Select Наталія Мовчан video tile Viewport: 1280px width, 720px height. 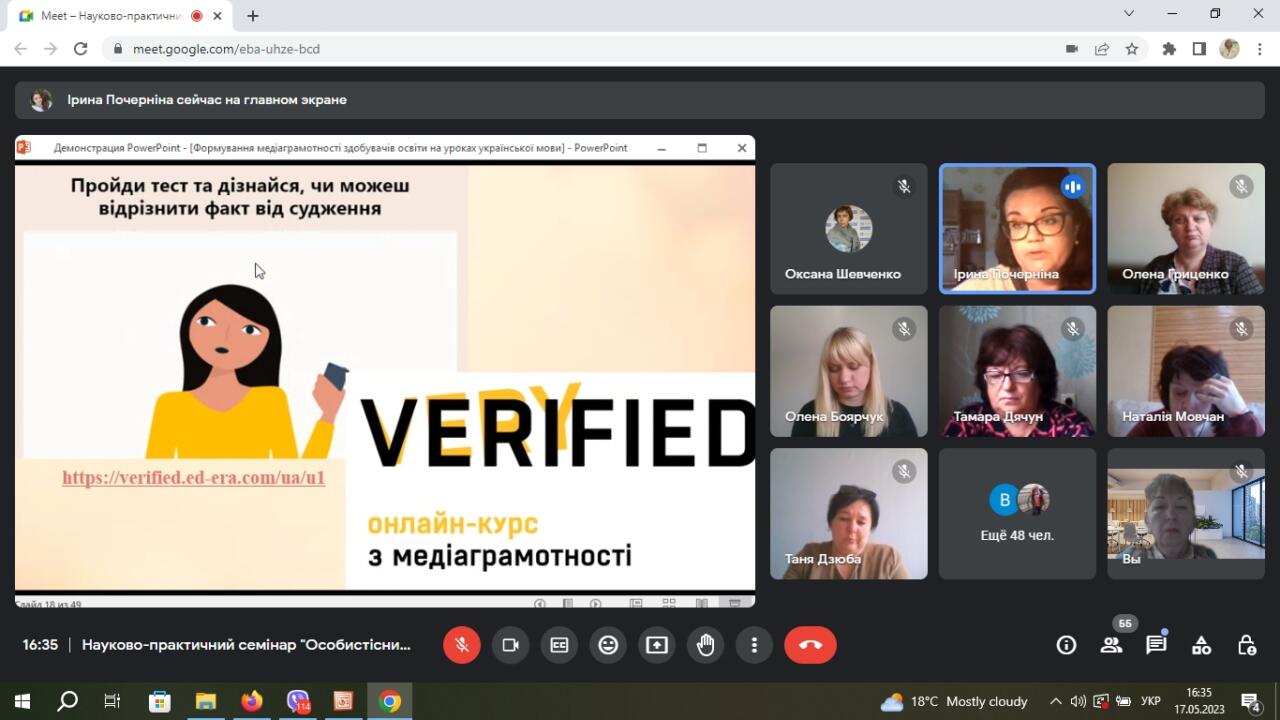pos(1186,371)
